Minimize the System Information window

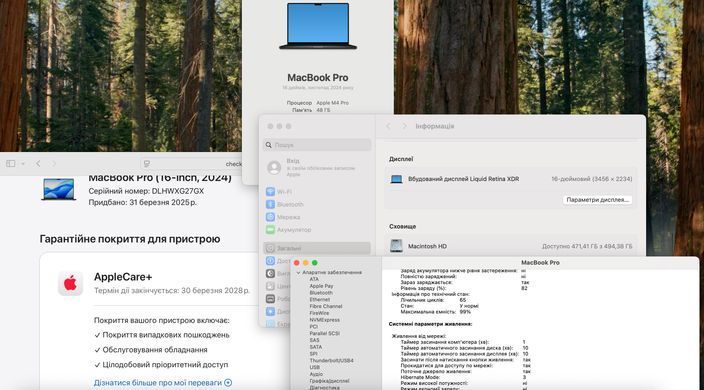point(306,263)
